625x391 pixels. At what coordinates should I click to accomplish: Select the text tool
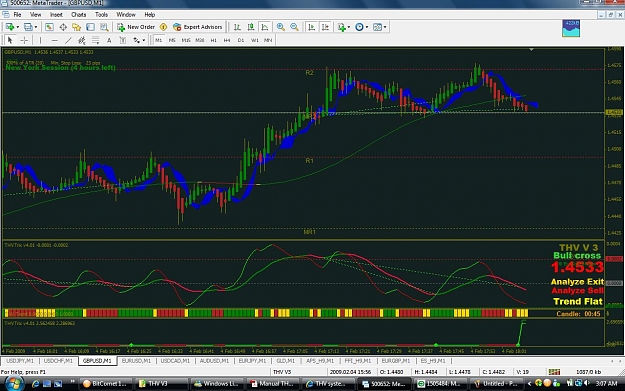tap(109, 40)
